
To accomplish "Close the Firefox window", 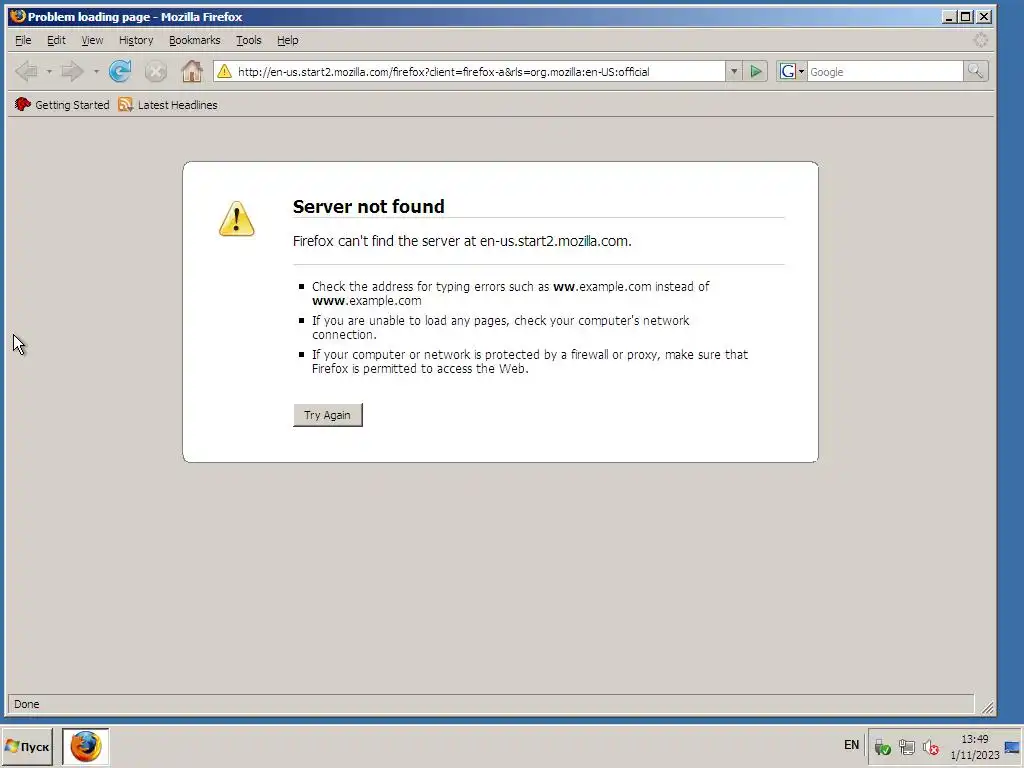I will point(984,17).
